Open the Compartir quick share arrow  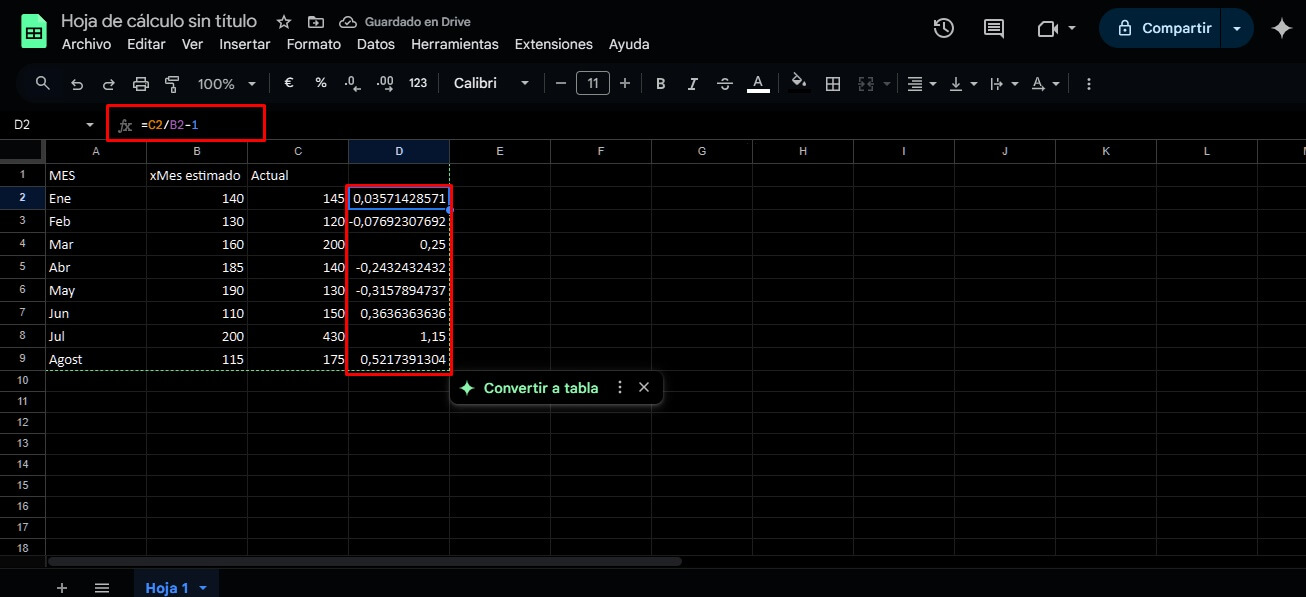[1238, 29]
